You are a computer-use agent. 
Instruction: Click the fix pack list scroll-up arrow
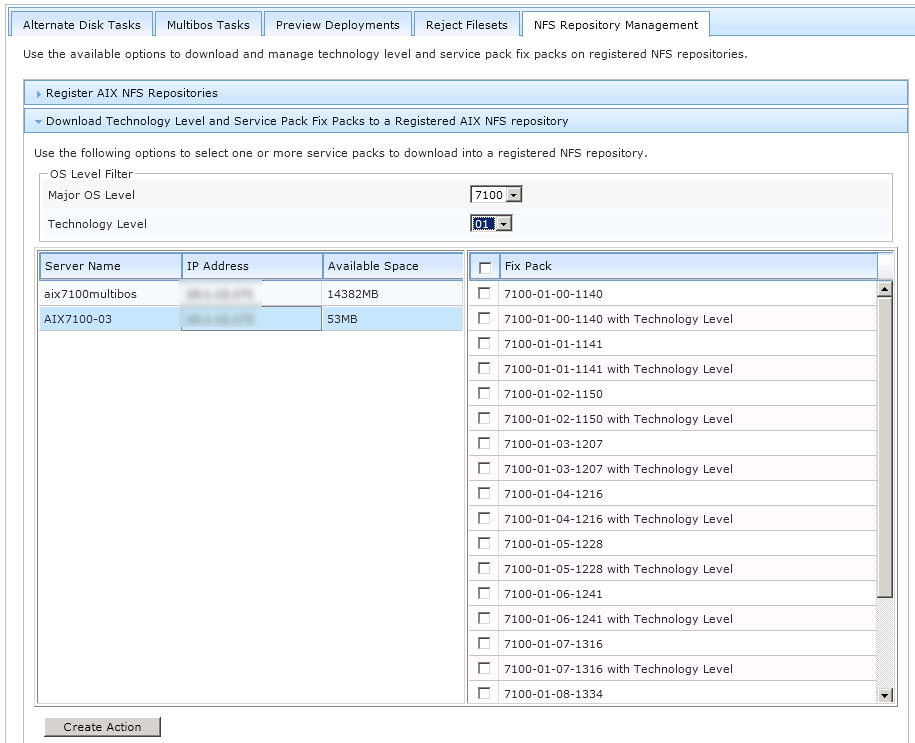(884, 290)
